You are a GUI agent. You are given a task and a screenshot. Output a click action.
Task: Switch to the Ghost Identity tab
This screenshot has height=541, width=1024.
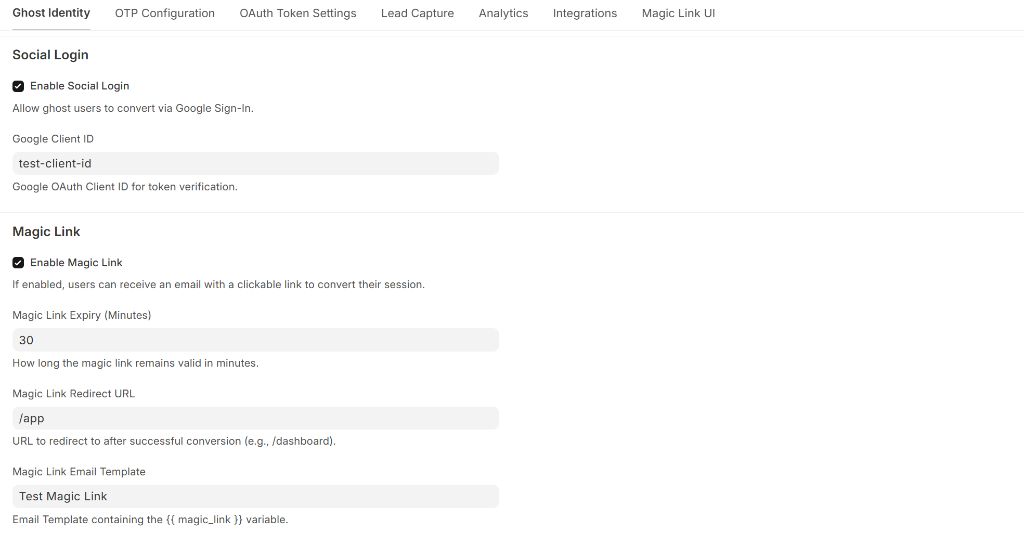click(x=51, y=13)
